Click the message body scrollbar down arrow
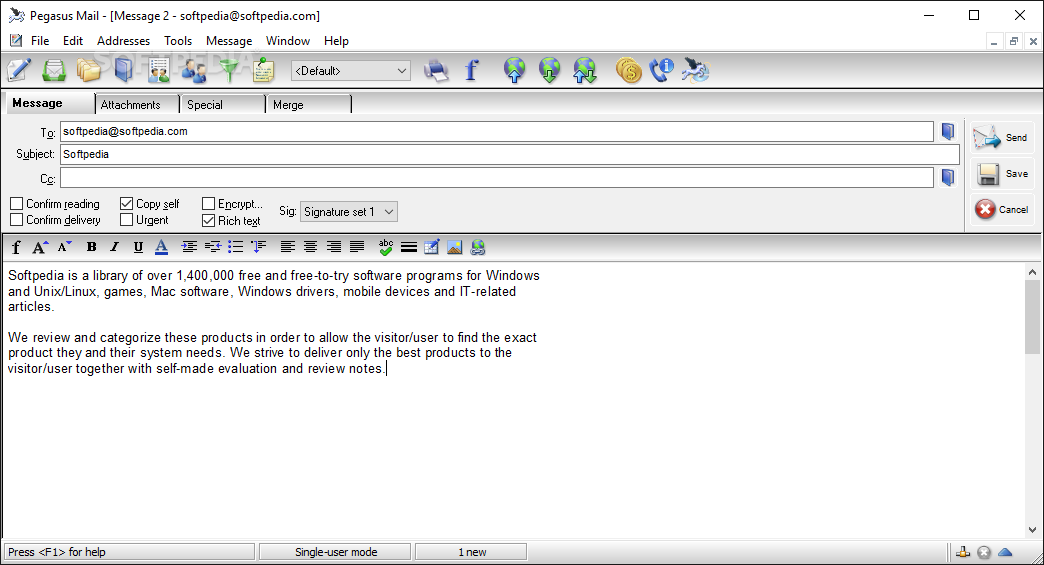 click(1032, 530)
